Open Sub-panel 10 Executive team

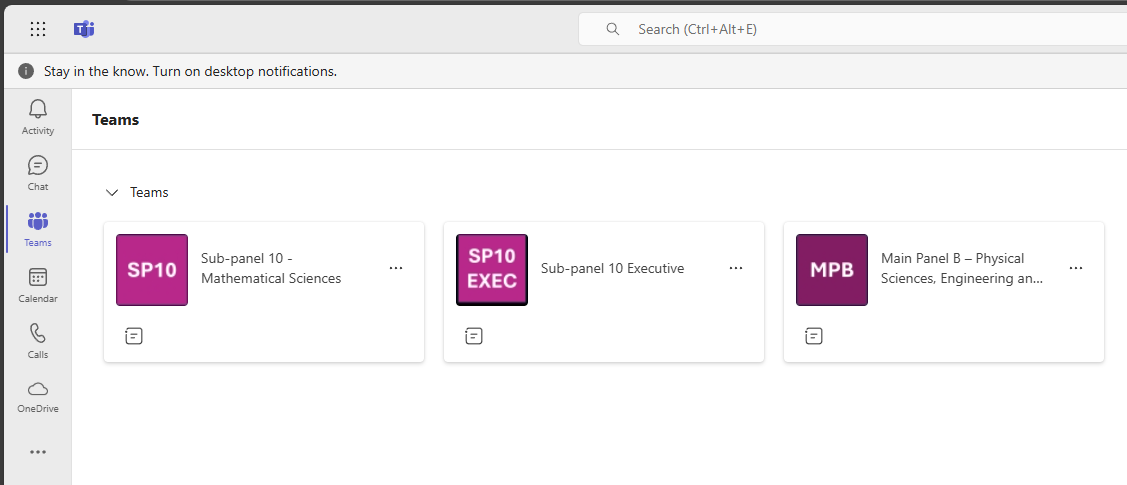[612, 268]
